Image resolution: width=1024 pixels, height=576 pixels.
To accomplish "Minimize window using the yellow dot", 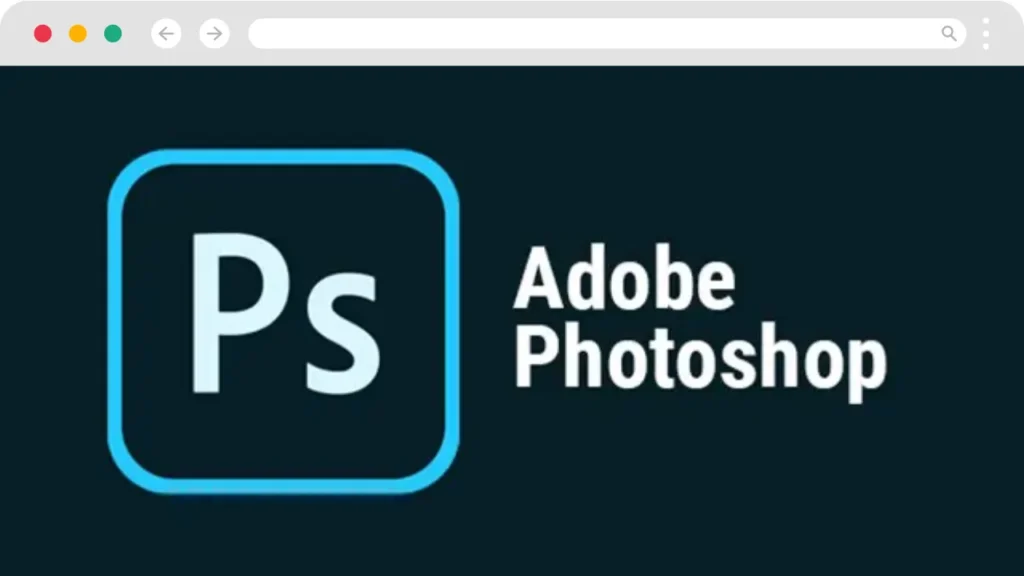I will pyautogui.click(x=78, y=33).
